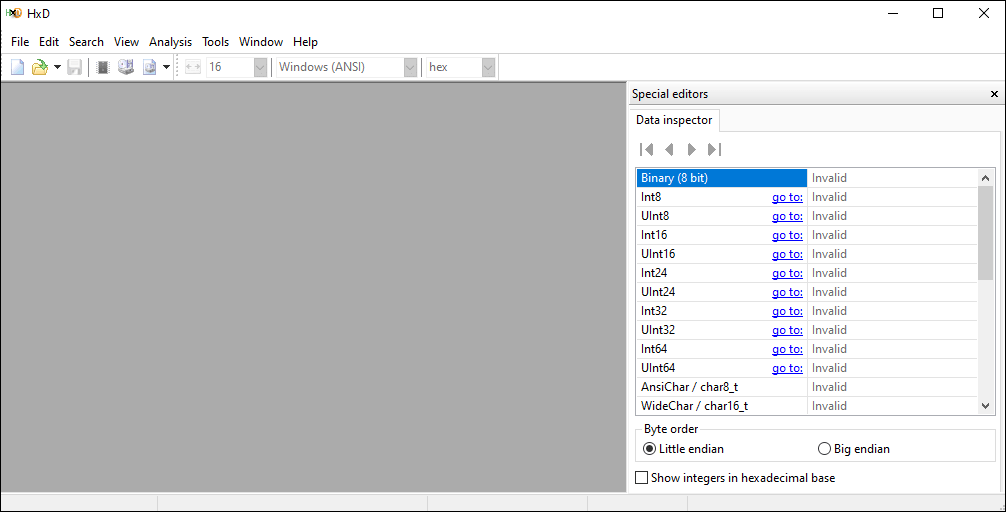Create a new file with toolbar icon

point(17,67)
